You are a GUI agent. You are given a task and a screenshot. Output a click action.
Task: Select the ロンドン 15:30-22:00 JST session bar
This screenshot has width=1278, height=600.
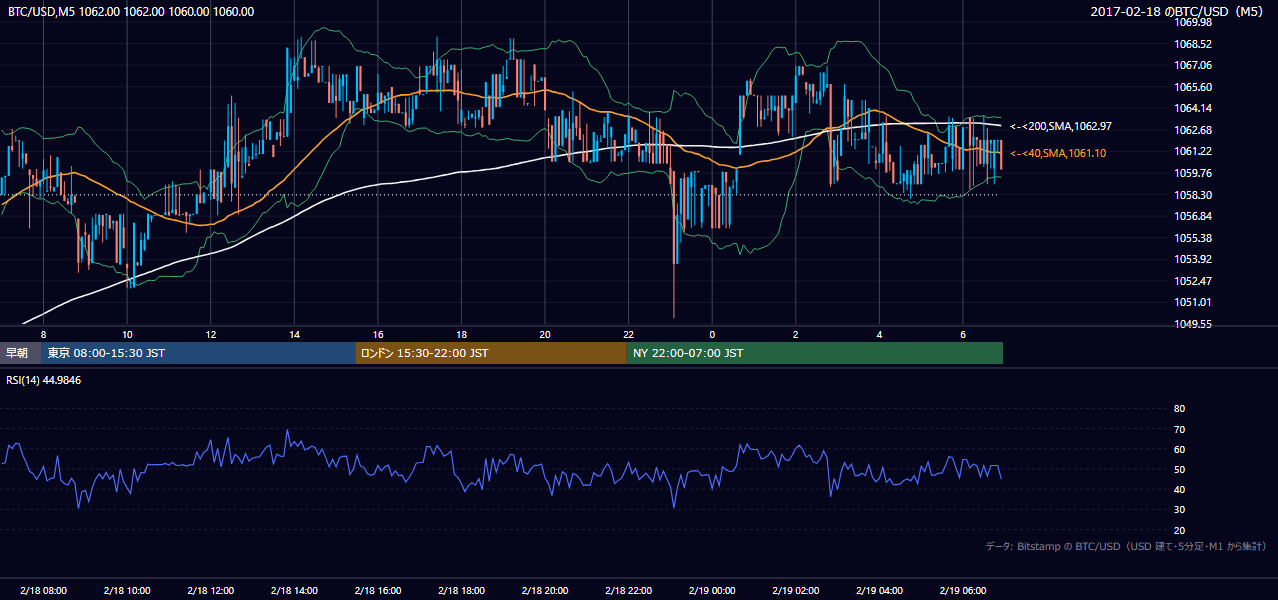(491, 353)
